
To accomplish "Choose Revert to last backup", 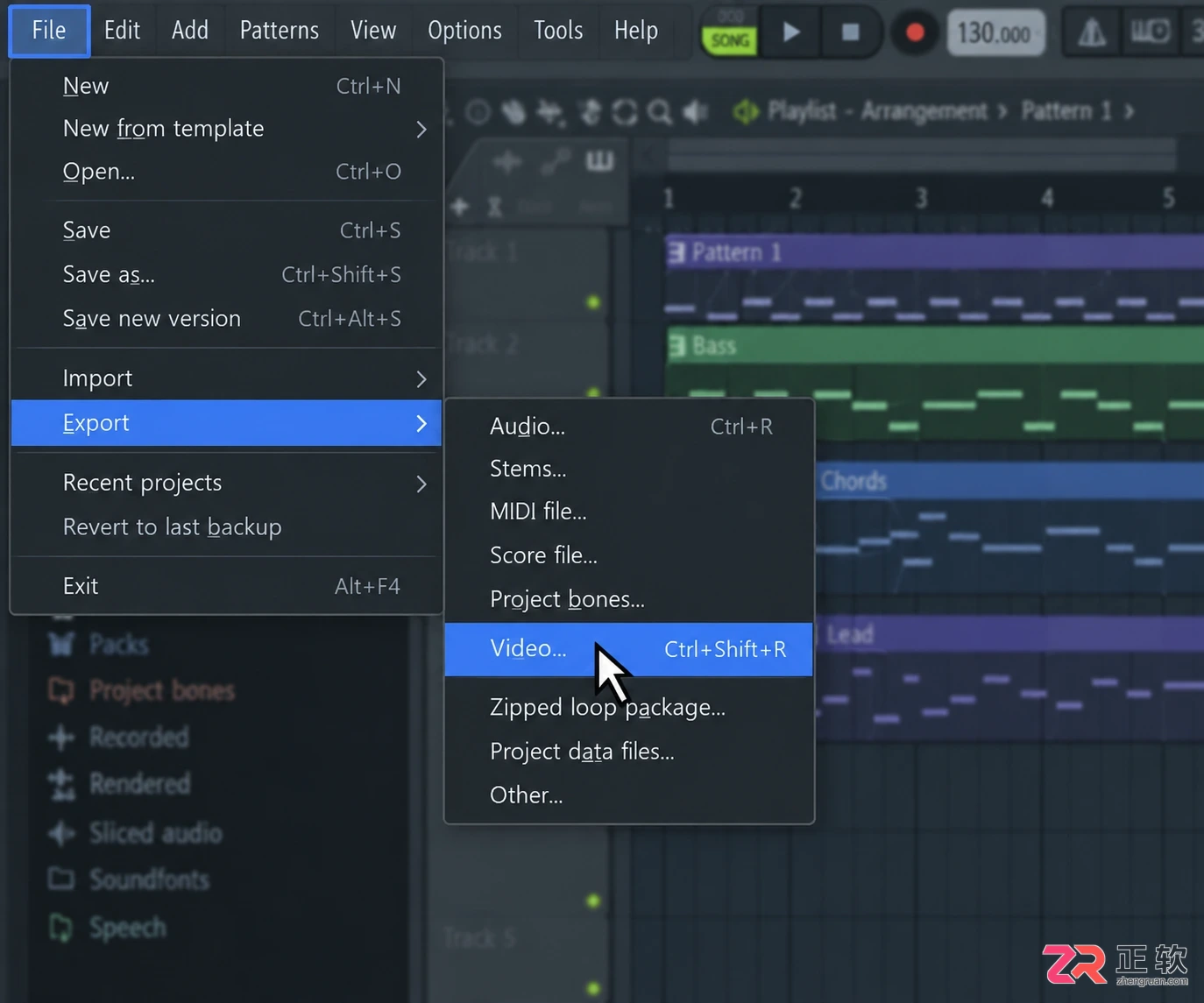I will tap(226, 527).
